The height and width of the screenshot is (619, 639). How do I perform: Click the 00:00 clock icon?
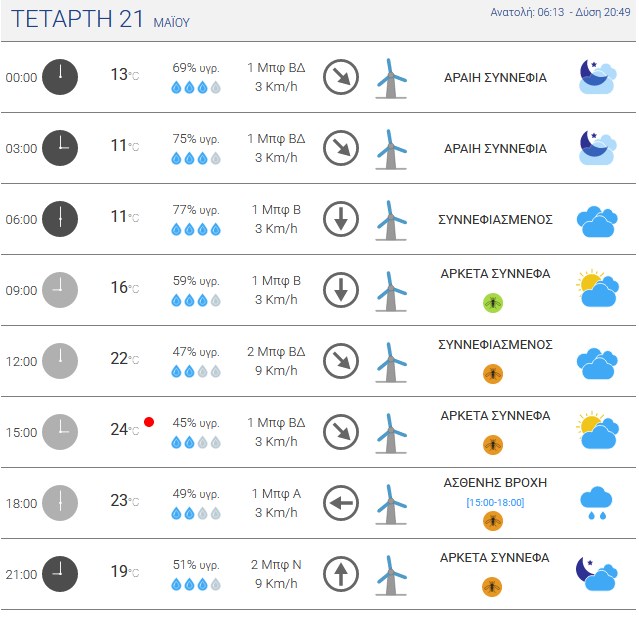coord(60,77)
